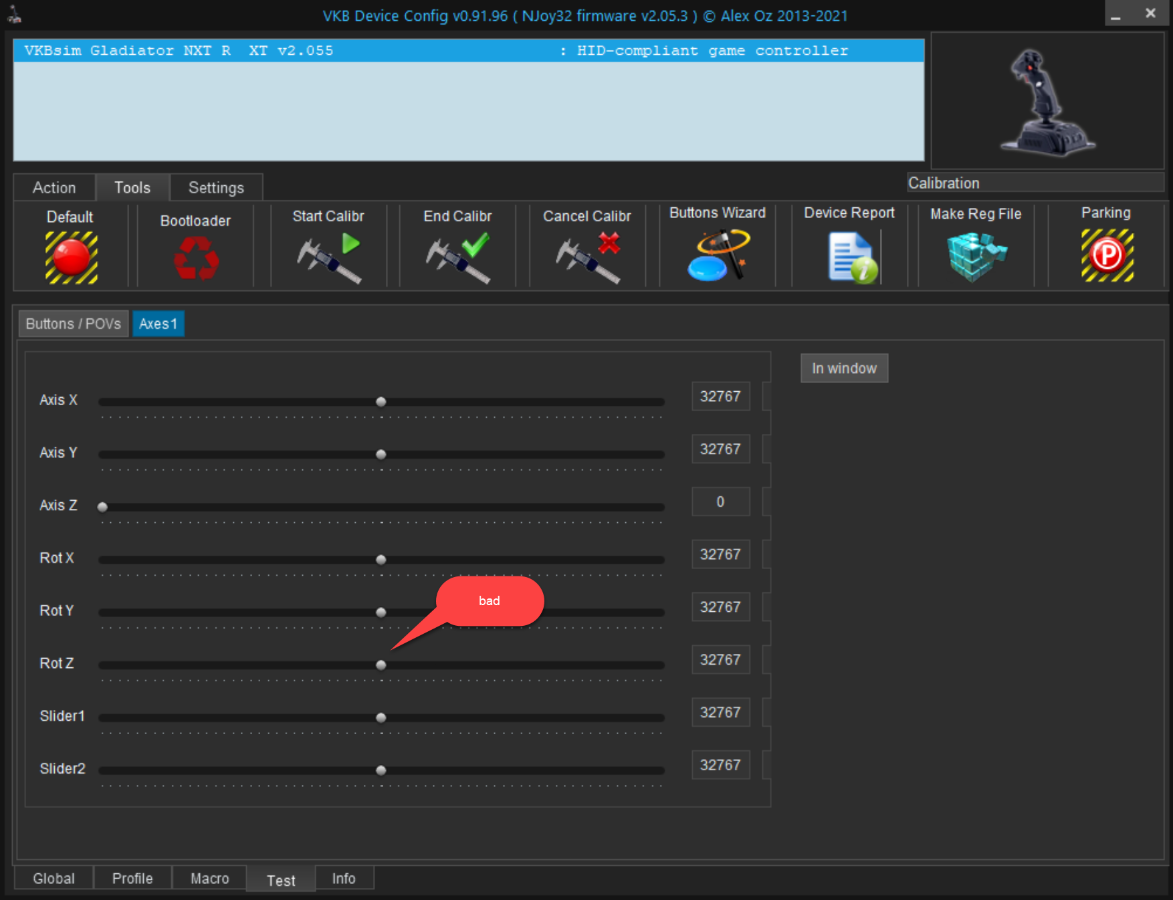This screenshot has height=900, width=1173.
Task: Select VKBsim Gladiator NXT R device row
Action: [x=469, y=51]
